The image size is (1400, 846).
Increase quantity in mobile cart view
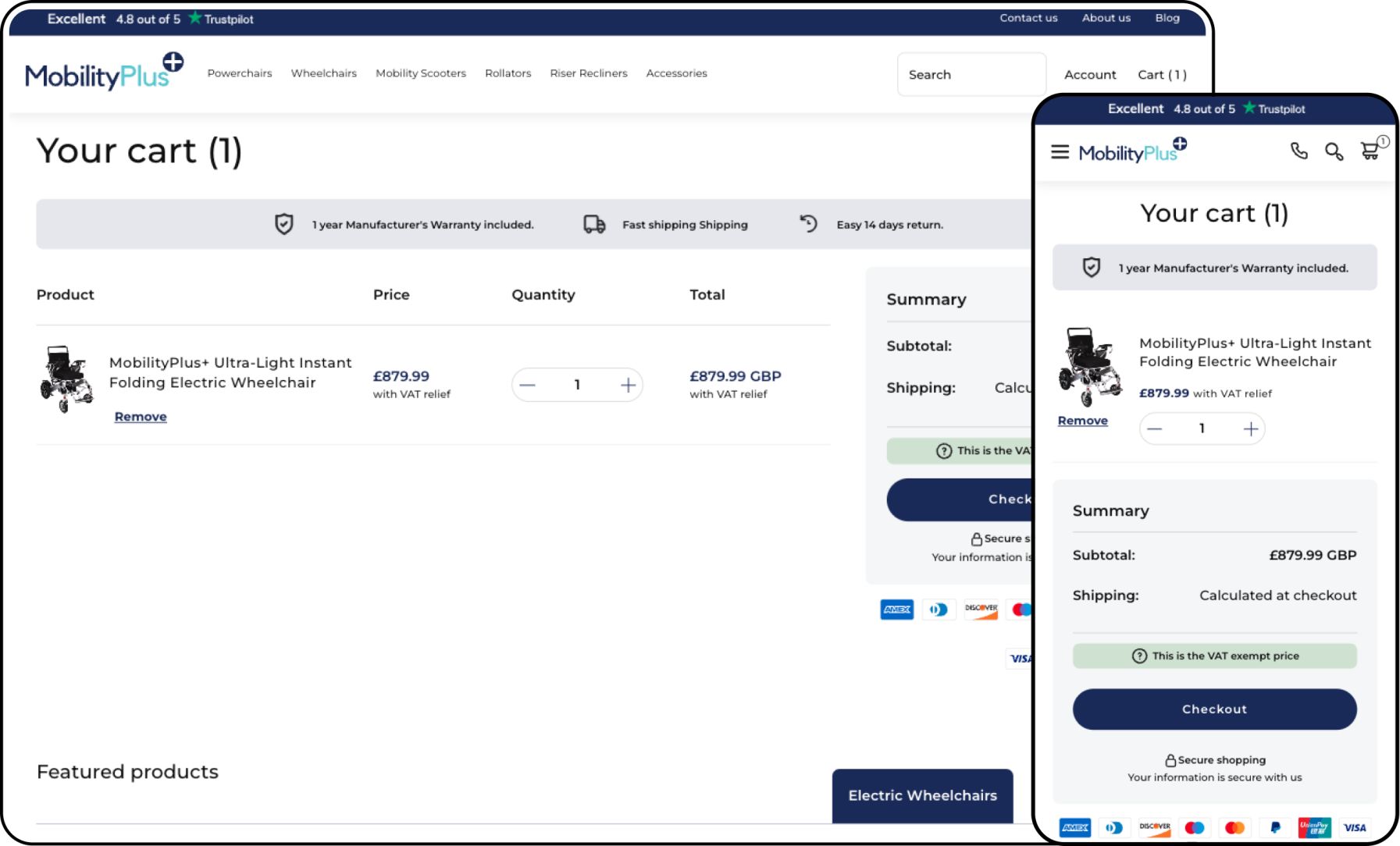(1250, 428)
